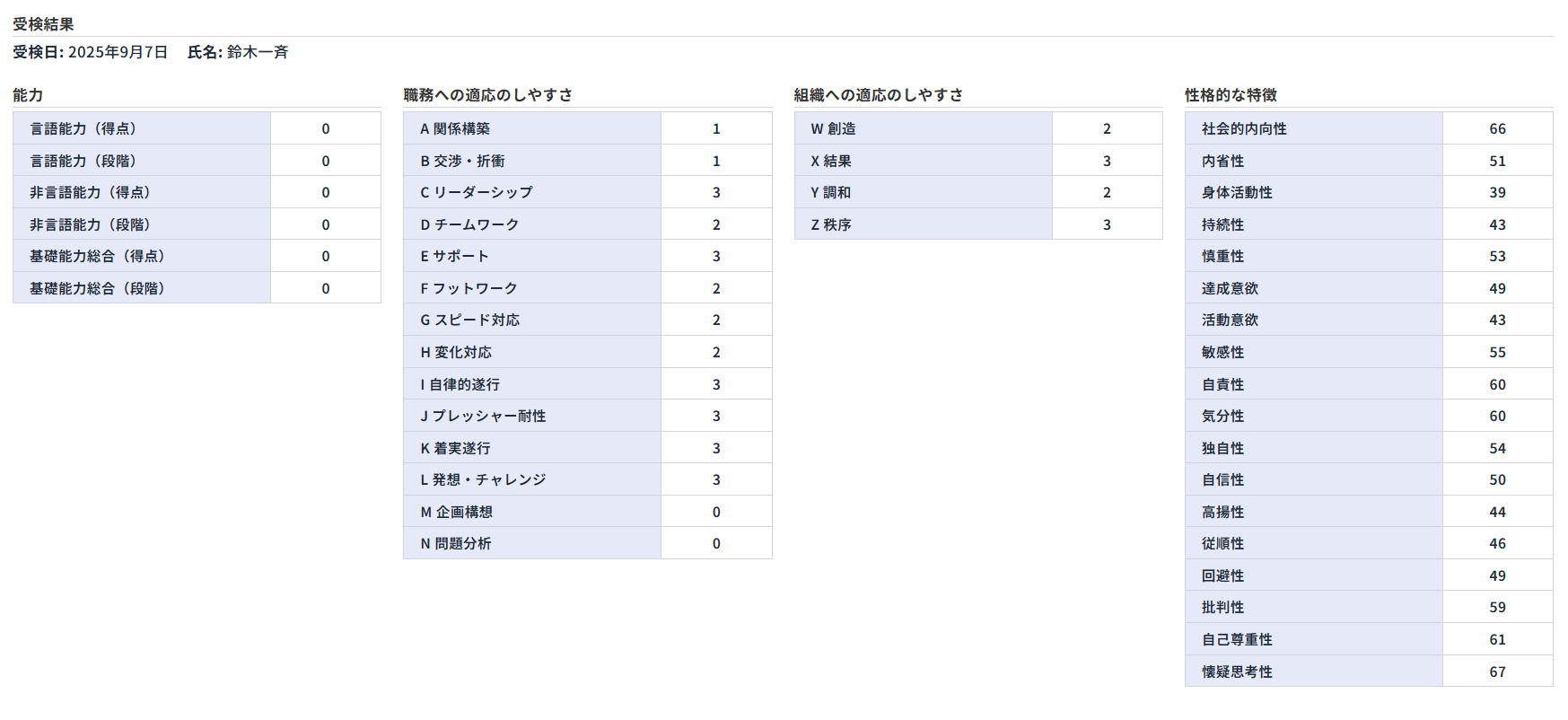Select the J プレッシャー耐性 row
Screen dimensions: 1568x720
(x=483, y=416)
